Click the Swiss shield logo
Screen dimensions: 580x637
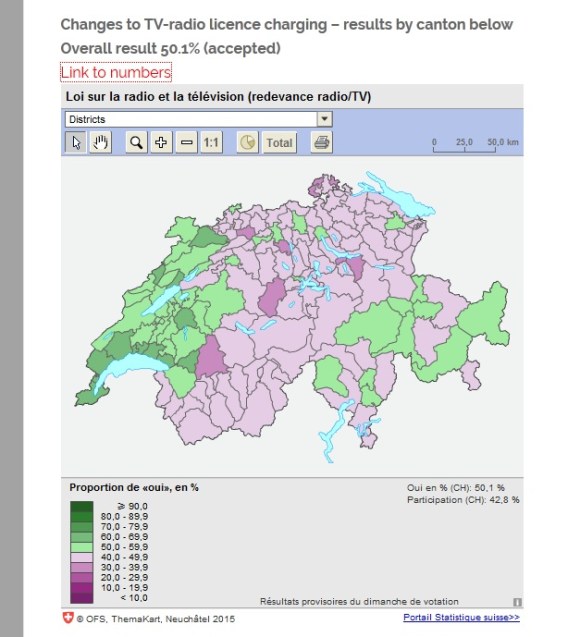pos(67,618)
